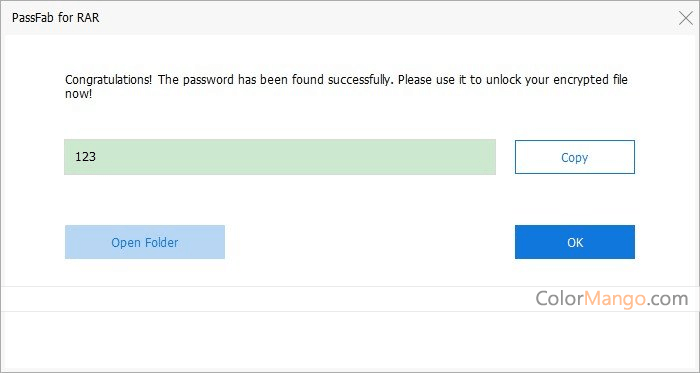Click the word Mango in the watermark

click(615, 298)
